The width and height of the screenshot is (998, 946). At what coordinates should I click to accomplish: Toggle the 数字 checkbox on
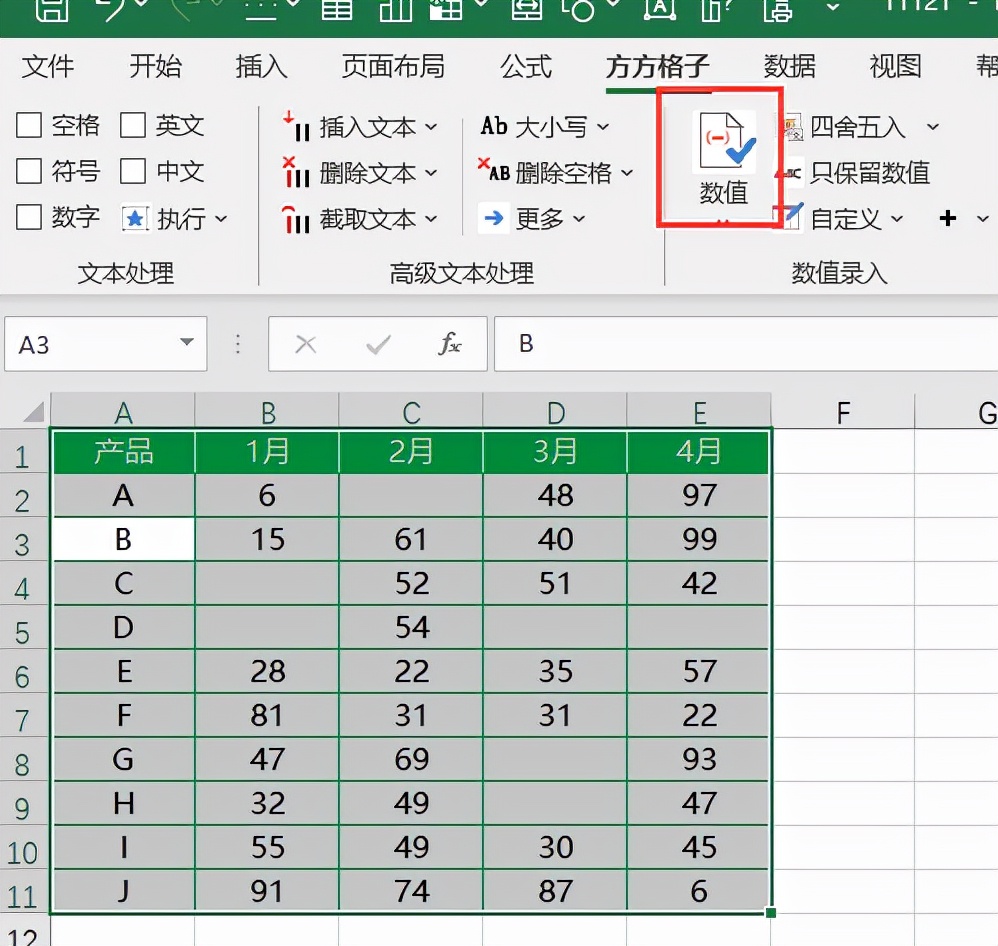click(x=29, y=218)
